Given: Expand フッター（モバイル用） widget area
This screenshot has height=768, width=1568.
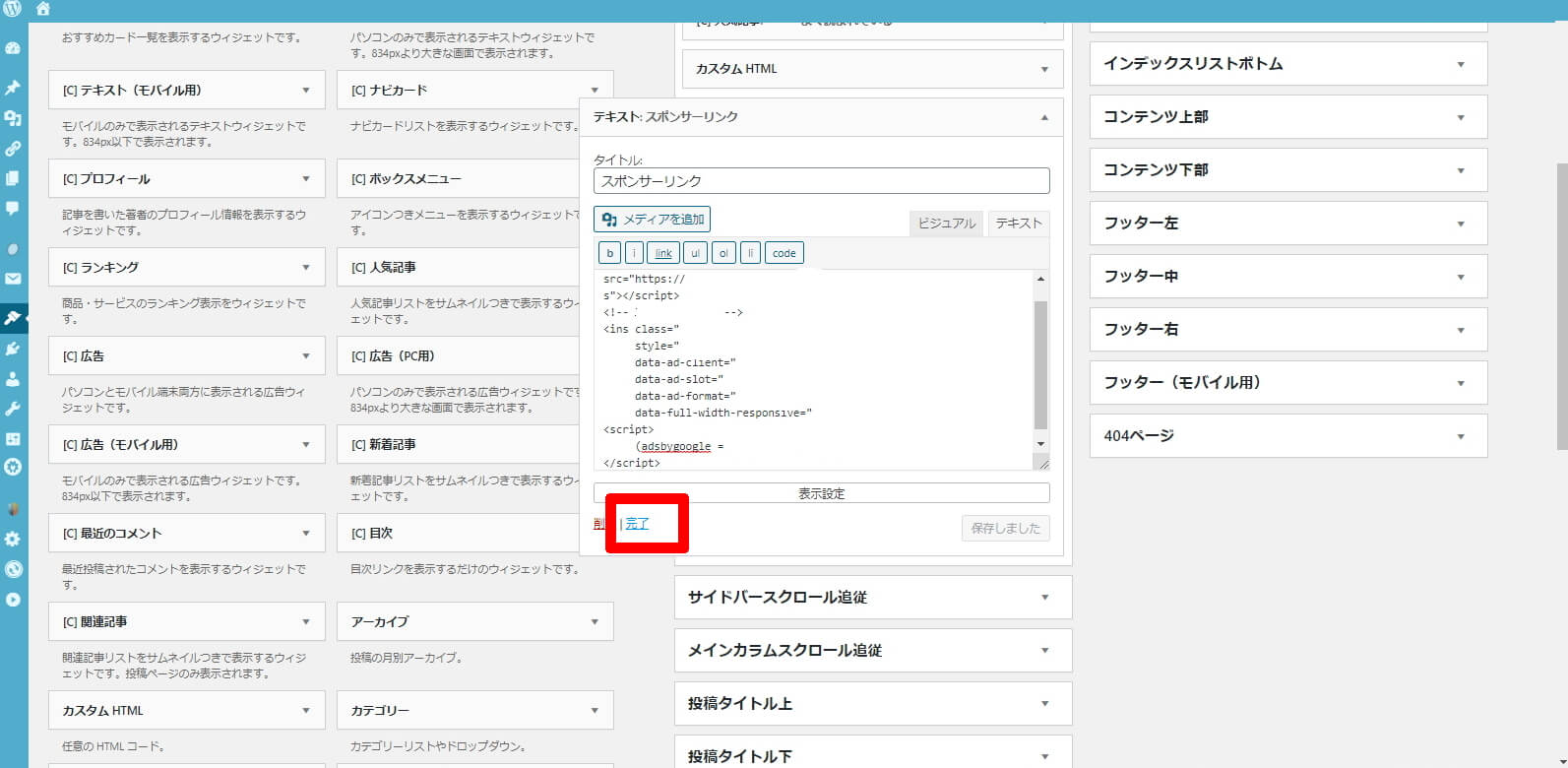Looking at the screenshot, I should click(1288, 382).
